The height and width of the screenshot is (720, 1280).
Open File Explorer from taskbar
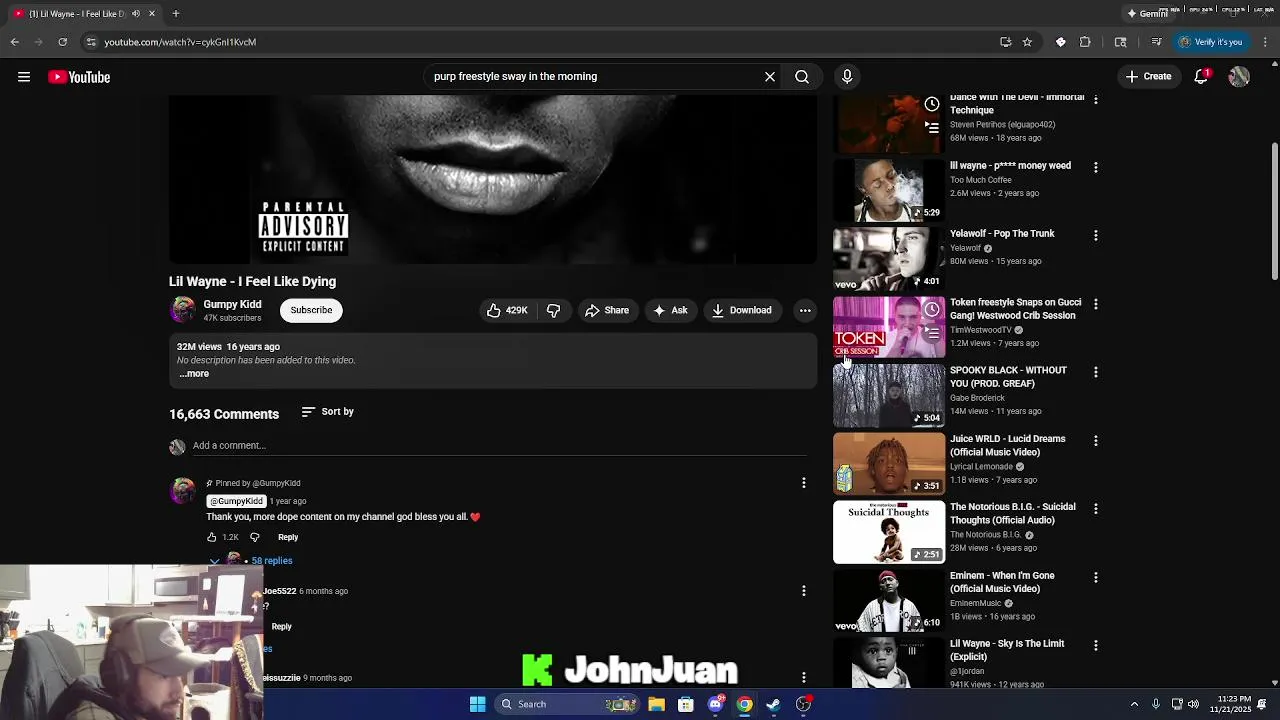pos(656,704)
